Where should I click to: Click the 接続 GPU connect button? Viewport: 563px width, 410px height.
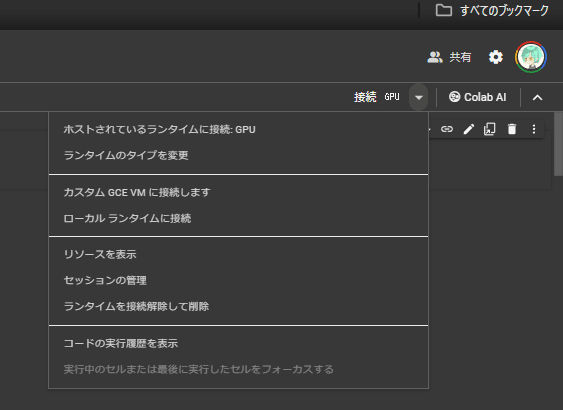click(x=377, y=97)
